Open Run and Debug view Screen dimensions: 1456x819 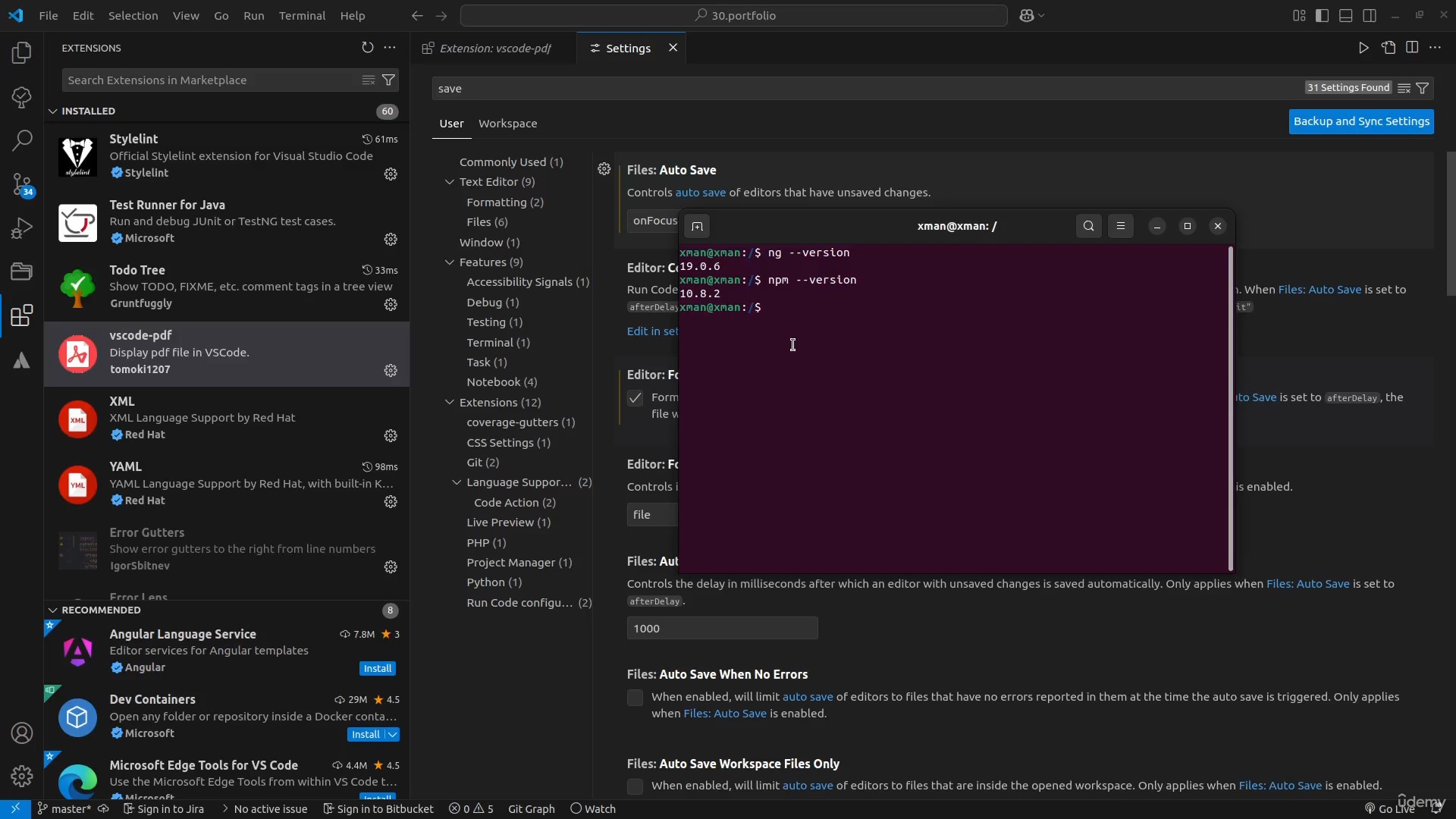21,227
